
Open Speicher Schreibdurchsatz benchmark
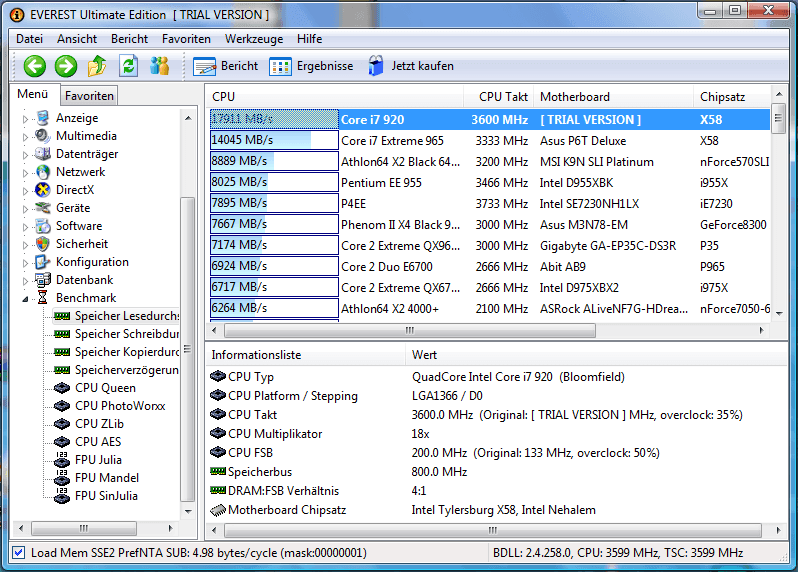click(x=117, y=334)
